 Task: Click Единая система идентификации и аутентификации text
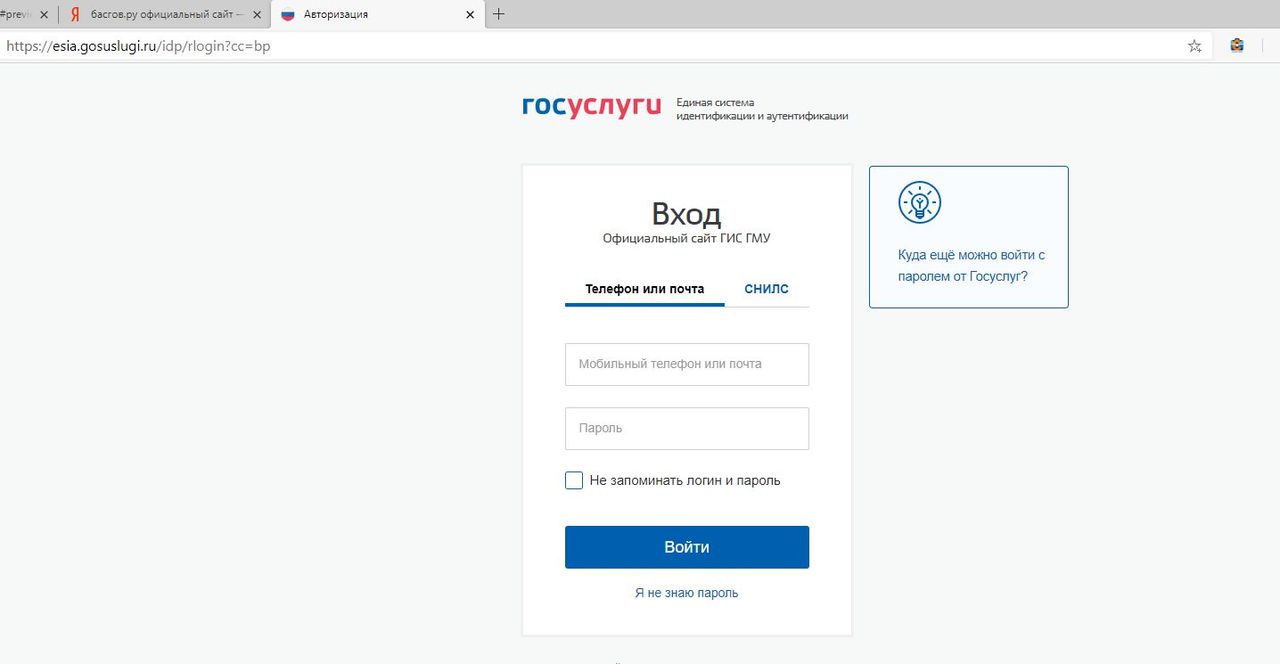tap(762, 109)
